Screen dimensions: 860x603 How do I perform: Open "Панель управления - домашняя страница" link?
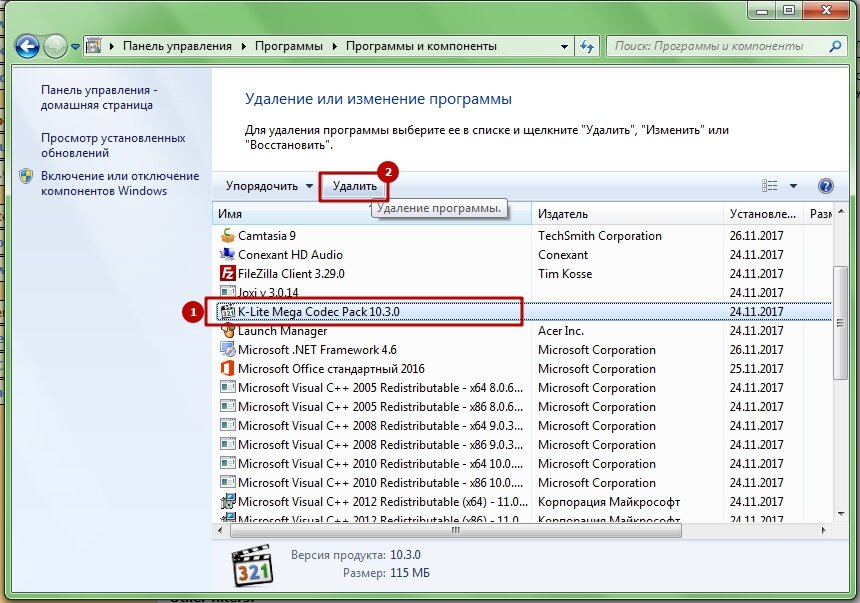click(99, 97)
